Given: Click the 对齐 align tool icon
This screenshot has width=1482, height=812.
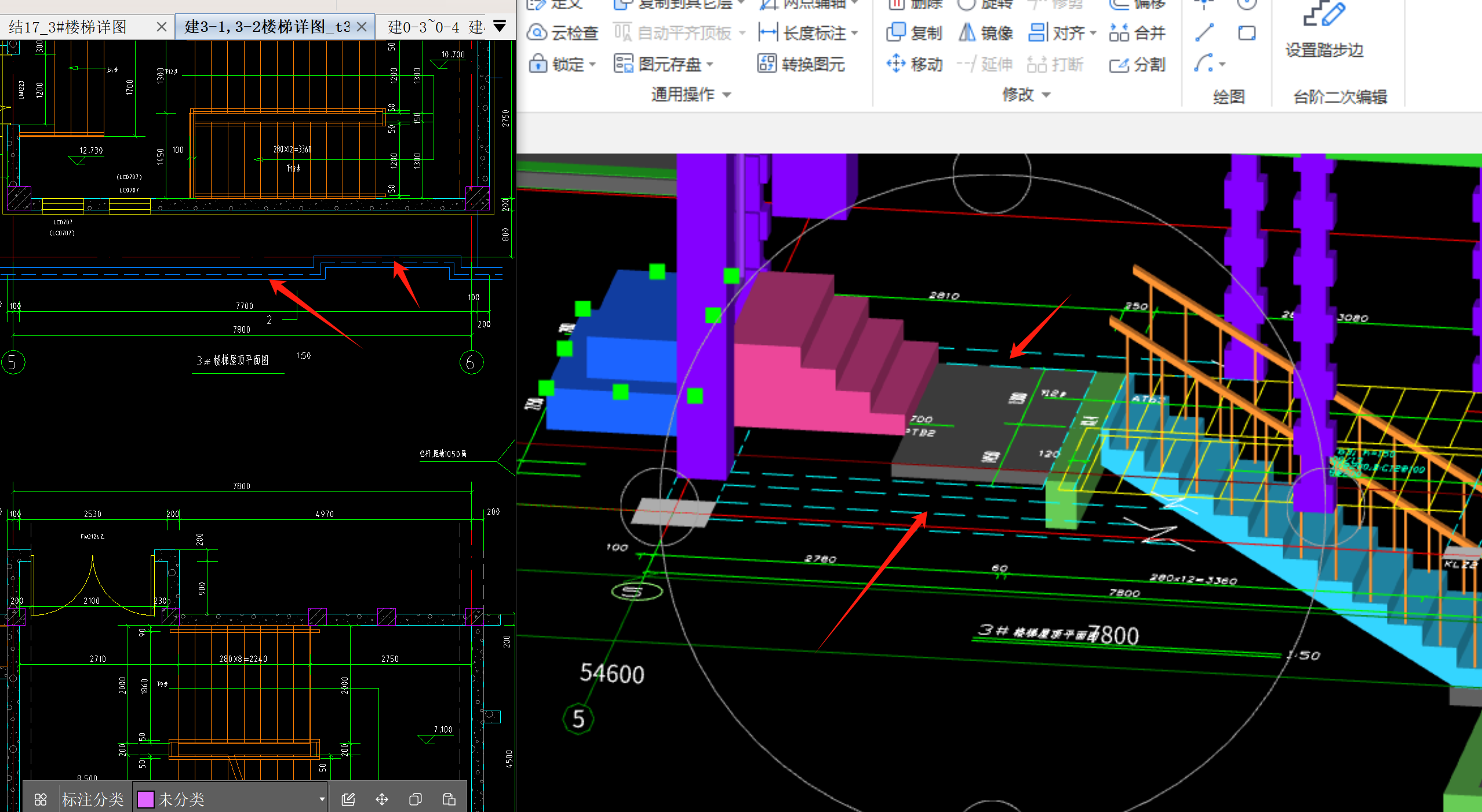Looking at the screenshot, I should click(x=1037, y=32).
